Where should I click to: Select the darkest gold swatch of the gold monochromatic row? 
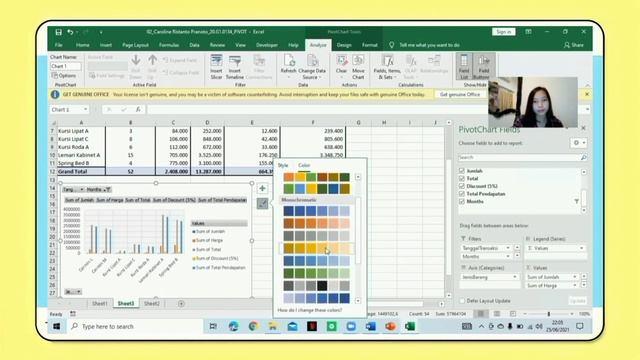coord(289,248)
